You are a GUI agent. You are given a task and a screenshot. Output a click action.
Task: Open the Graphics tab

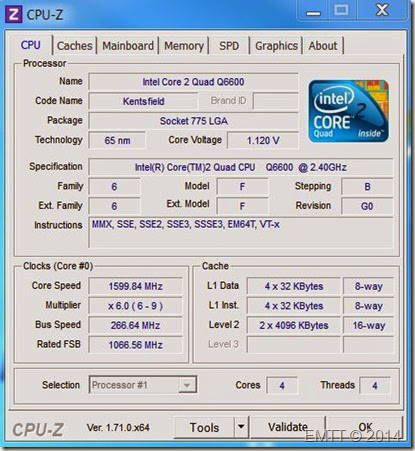tap(276, 46)
